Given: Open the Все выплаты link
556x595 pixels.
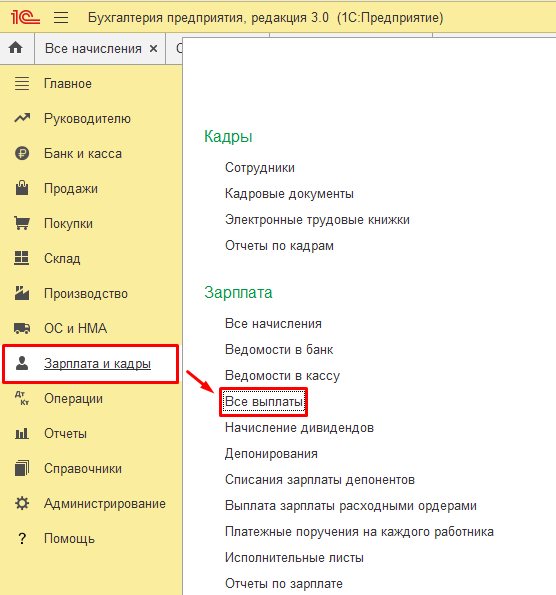Looking at the screenshot, I should click(x=264, y=401).
